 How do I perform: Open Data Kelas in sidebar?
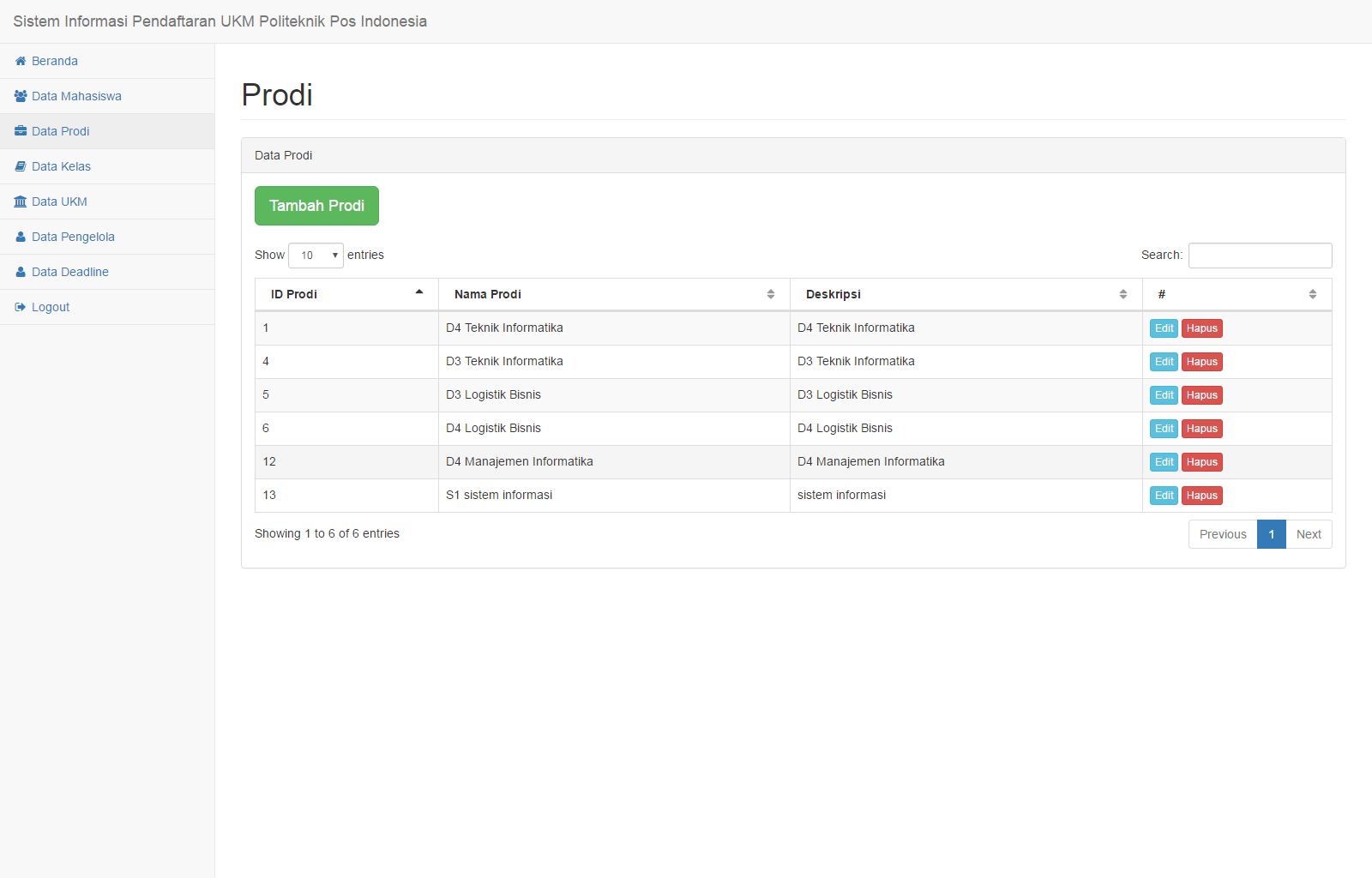tap(107, 166)
